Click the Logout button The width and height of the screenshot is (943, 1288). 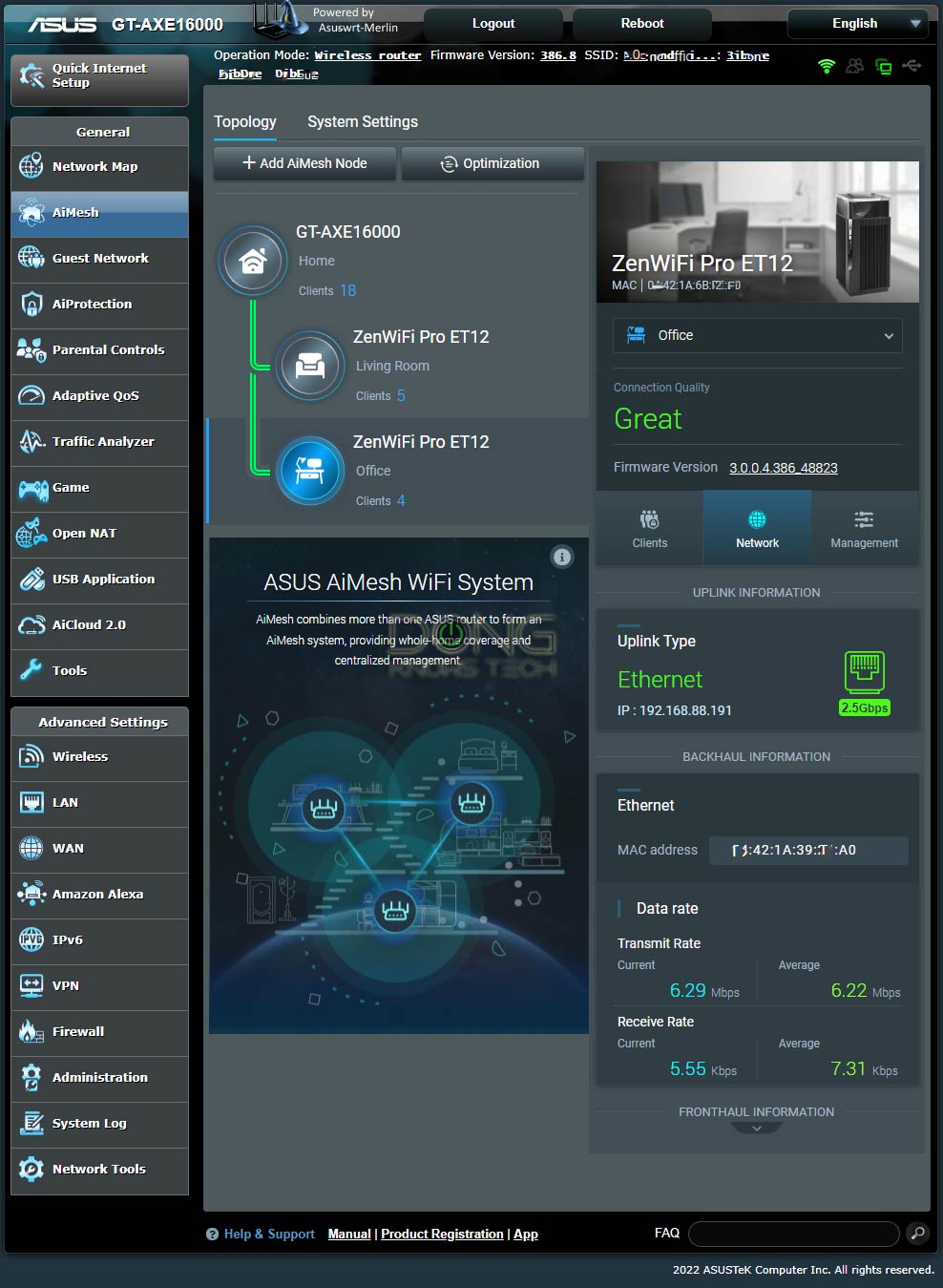click(493, 24)
